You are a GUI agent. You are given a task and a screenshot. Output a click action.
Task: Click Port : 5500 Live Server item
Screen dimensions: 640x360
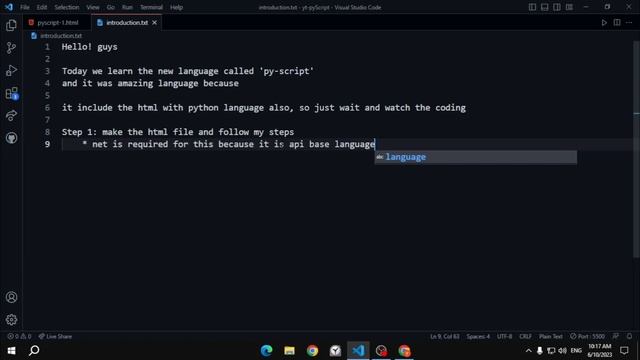pyautogui.click(x=587, y=337)
